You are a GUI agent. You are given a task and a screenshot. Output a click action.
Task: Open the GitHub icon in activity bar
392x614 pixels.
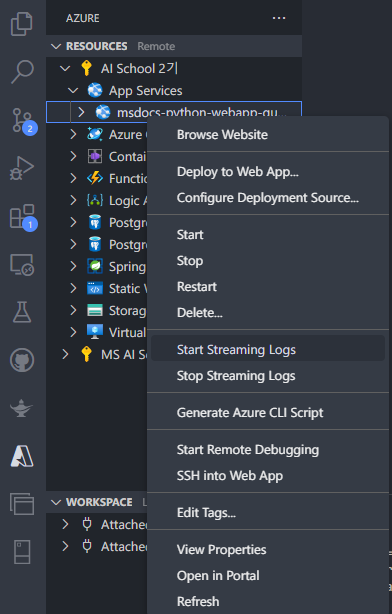coord(22,360)
